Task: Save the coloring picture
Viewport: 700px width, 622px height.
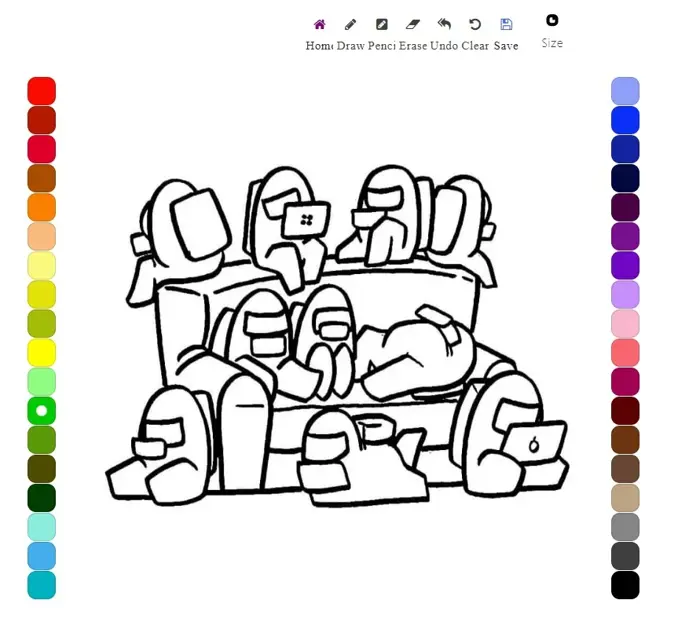Action: [506, 25]
